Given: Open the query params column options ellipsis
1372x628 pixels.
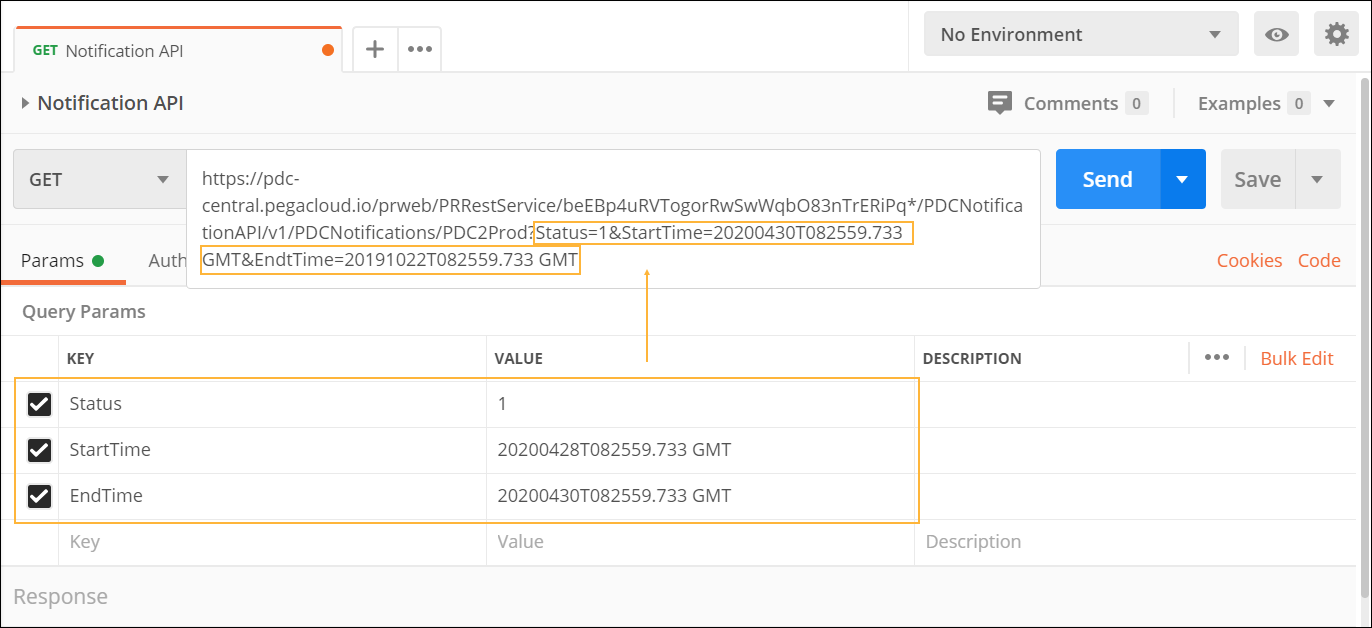Looking at the screenshot, I should [1216, 358].
